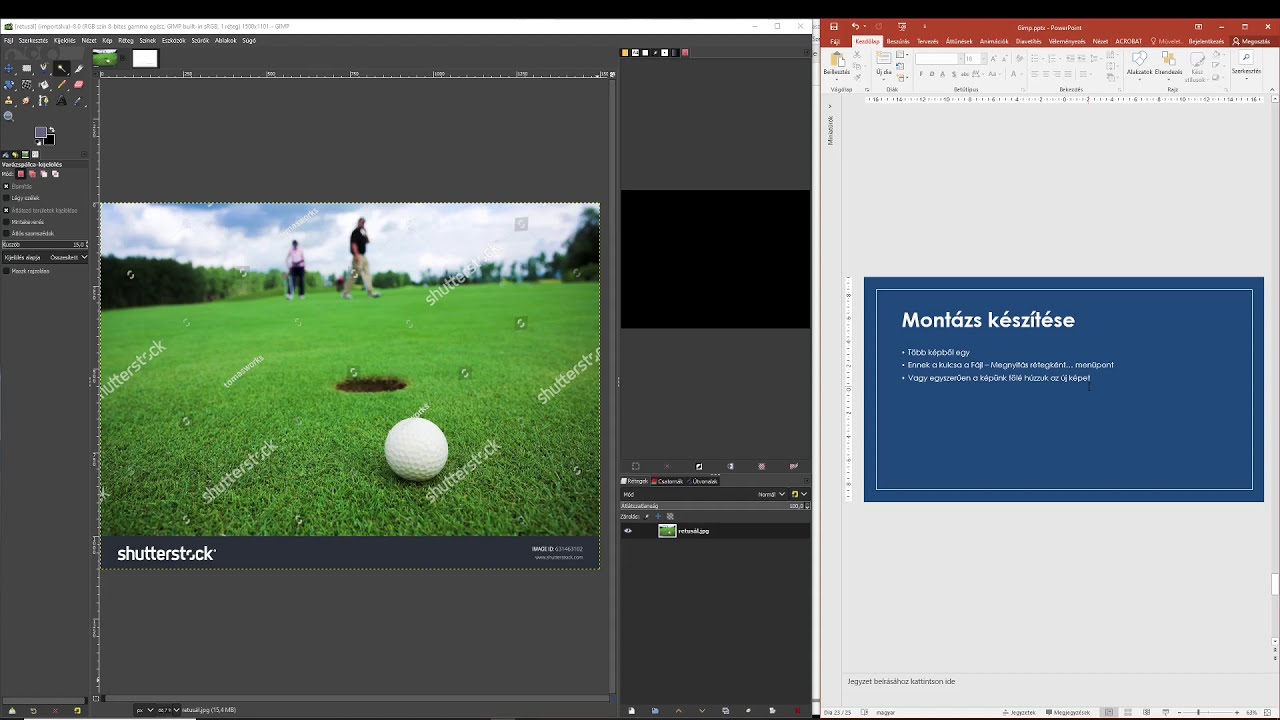Open the Szűrők menu in GIMP
This screenshot has width=1280, height=720.
coord(200,41)
